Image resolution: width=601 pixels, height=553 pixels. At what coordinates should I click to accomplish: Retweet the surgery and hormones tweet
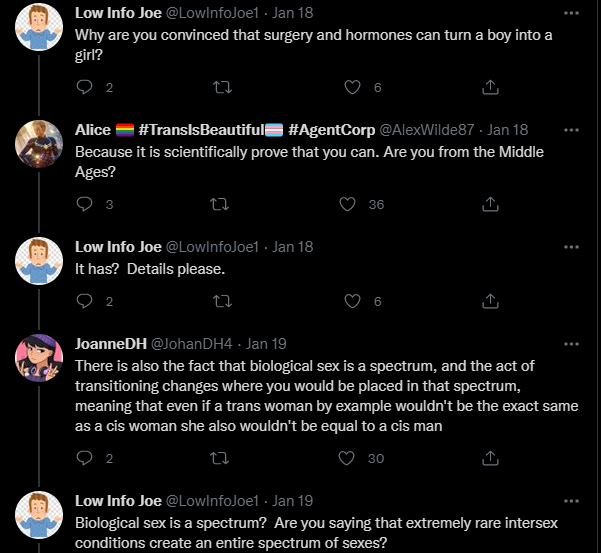(x=222, y=87)
